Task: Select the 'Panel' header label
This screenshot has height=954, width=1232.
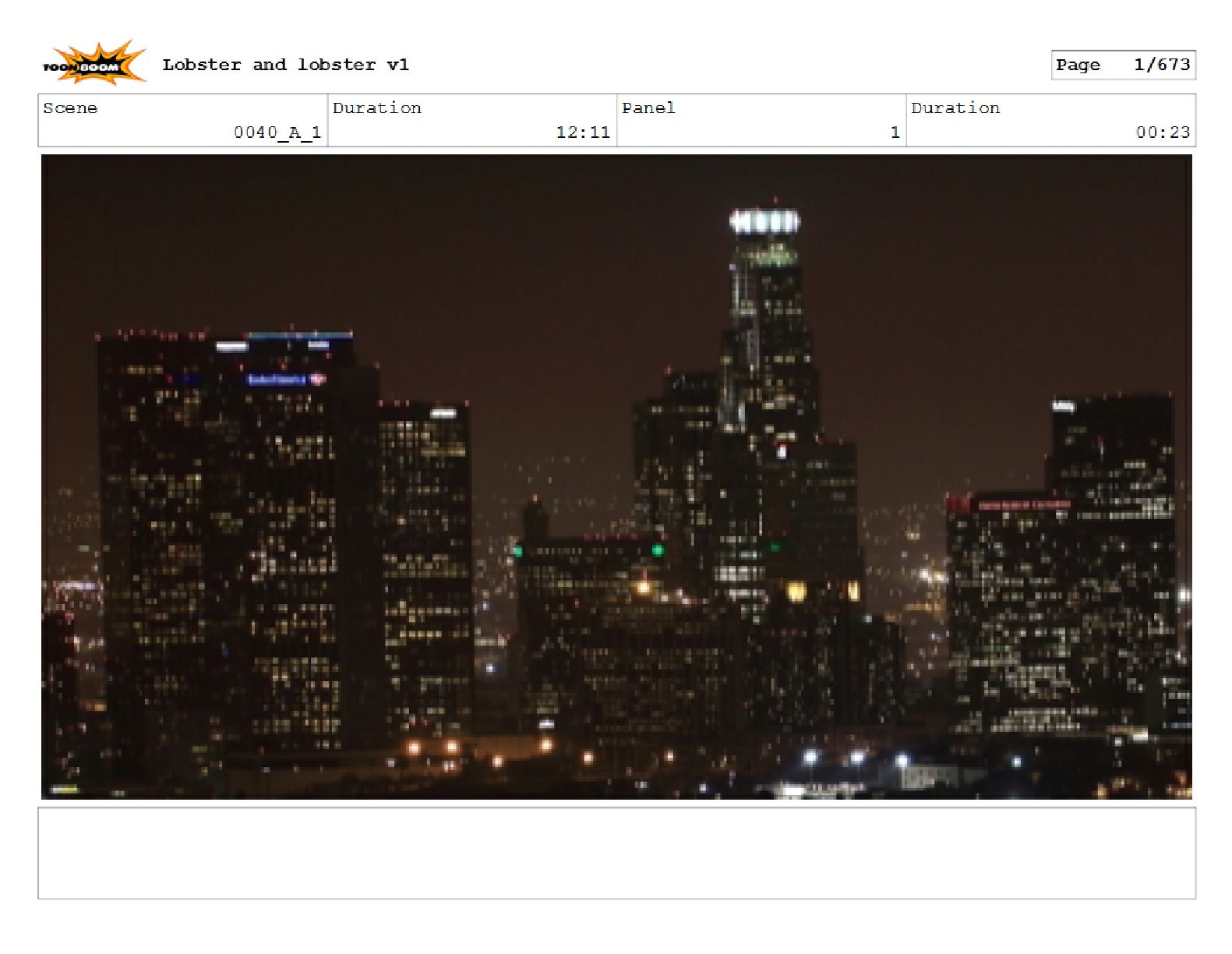Action: (648, 108)
